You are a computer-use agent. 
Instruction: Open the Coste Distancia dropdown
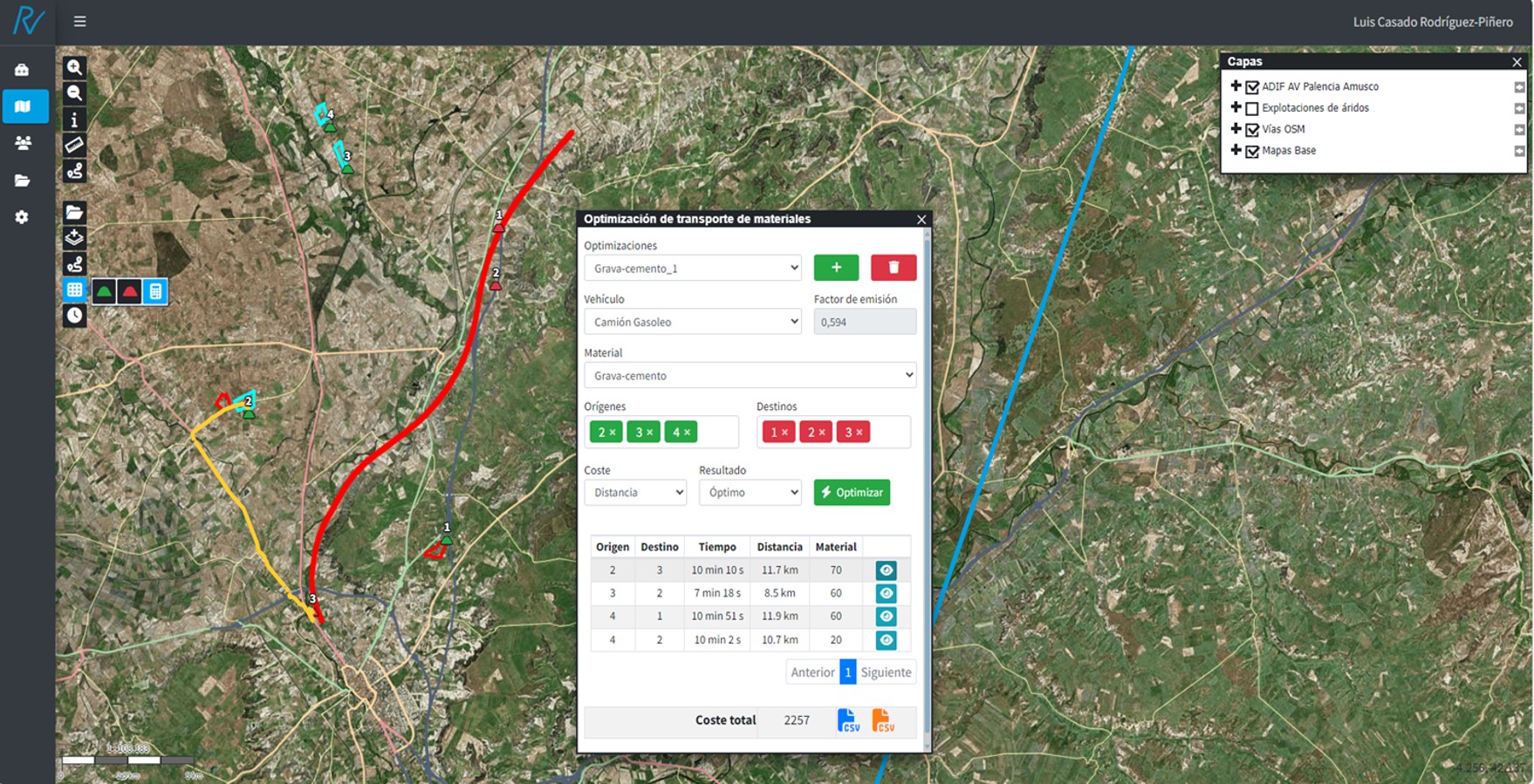635,493
